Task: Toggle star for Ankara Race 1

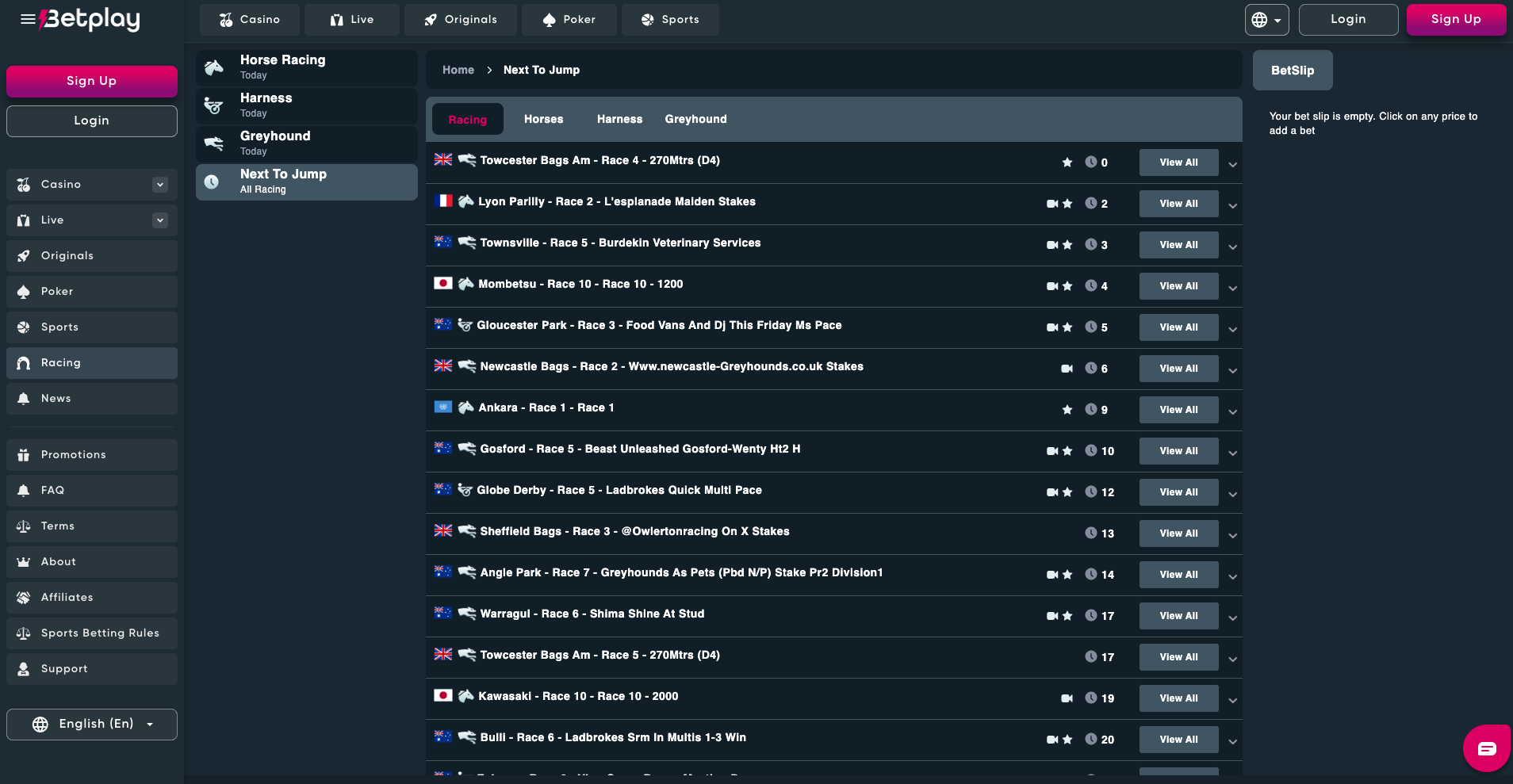Action: click(x=1067, y=410)
